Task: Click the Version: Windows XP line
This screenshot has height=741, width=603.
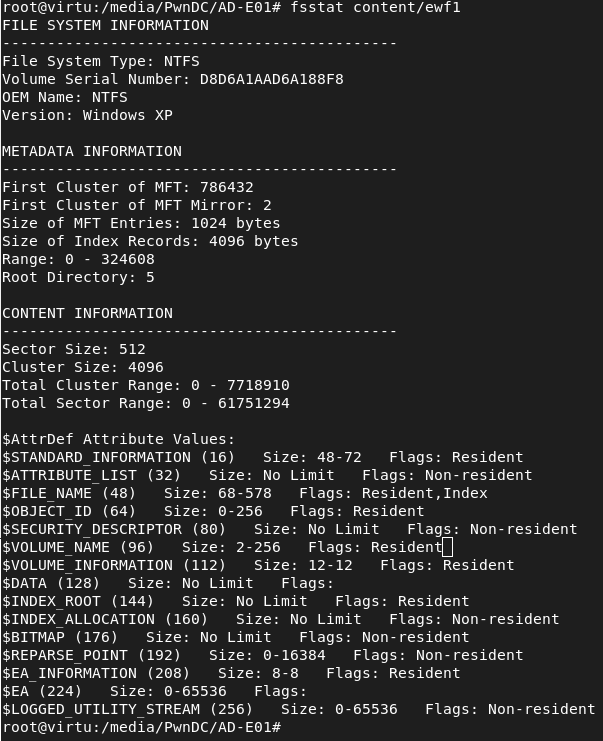Action: click(x=87, y=115)
